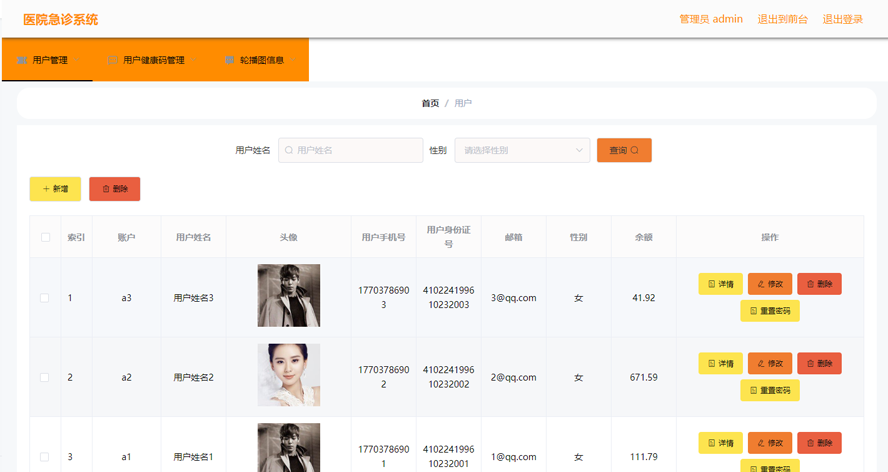
Task: Open 详情 for user a3
Action: (x=720, y=284)
